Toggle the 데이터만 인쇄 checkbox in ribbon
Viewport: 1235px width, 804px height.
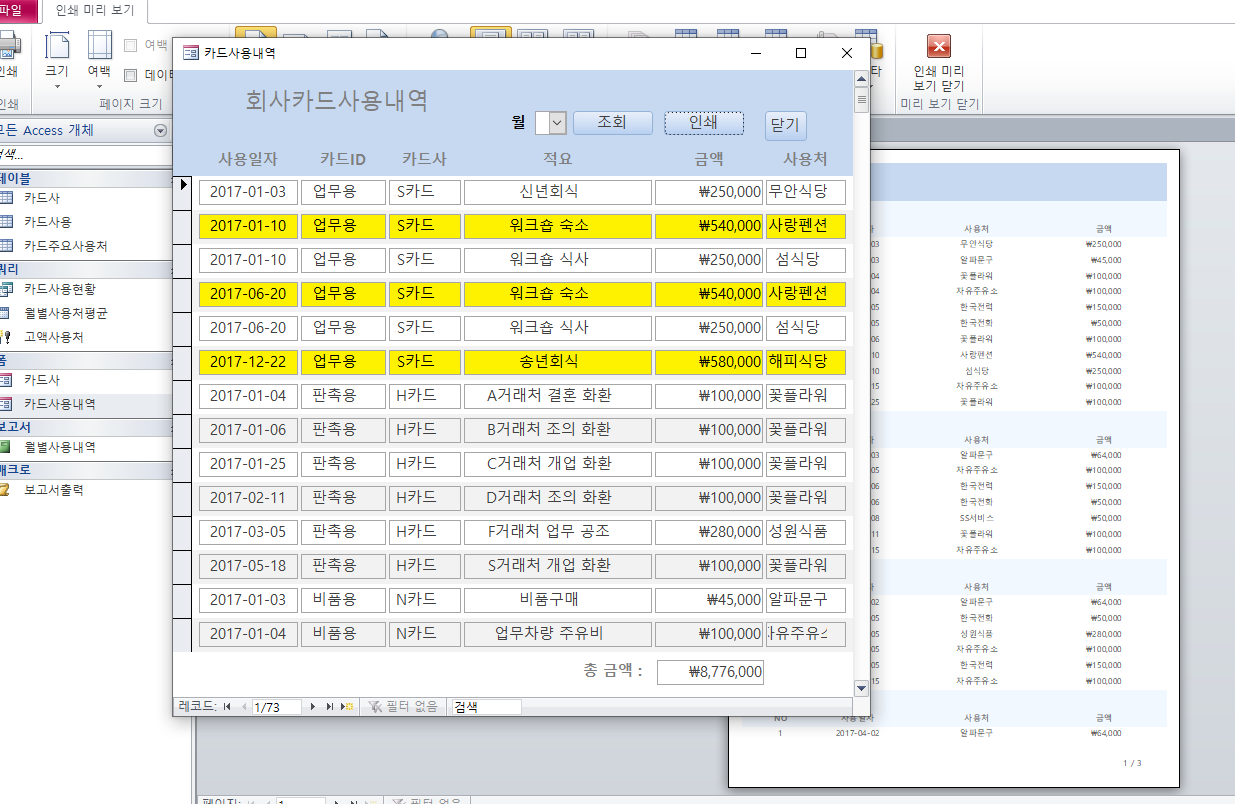[130, 75]
